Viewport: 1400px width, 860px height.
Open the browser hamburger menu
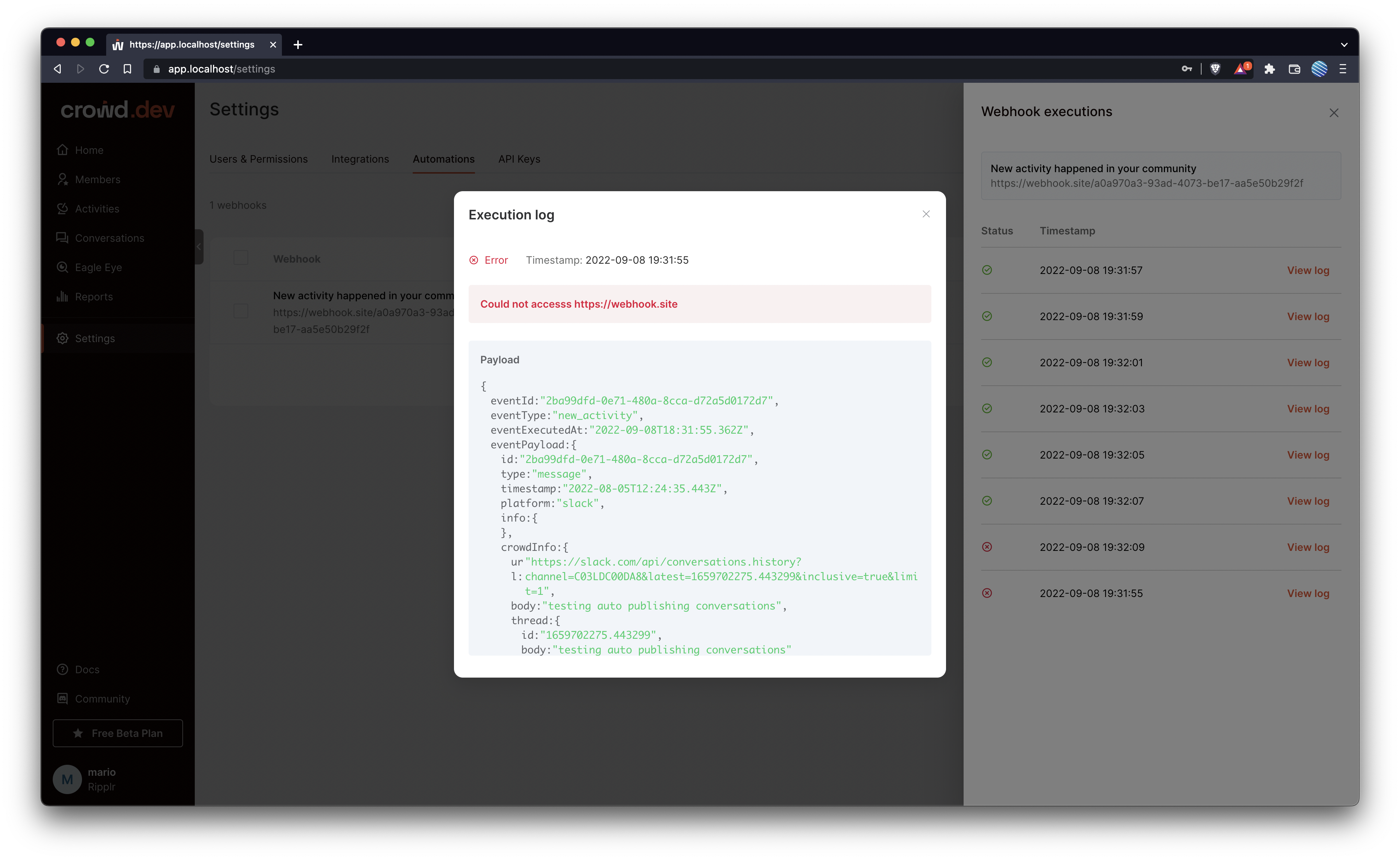coord(1343,69)
